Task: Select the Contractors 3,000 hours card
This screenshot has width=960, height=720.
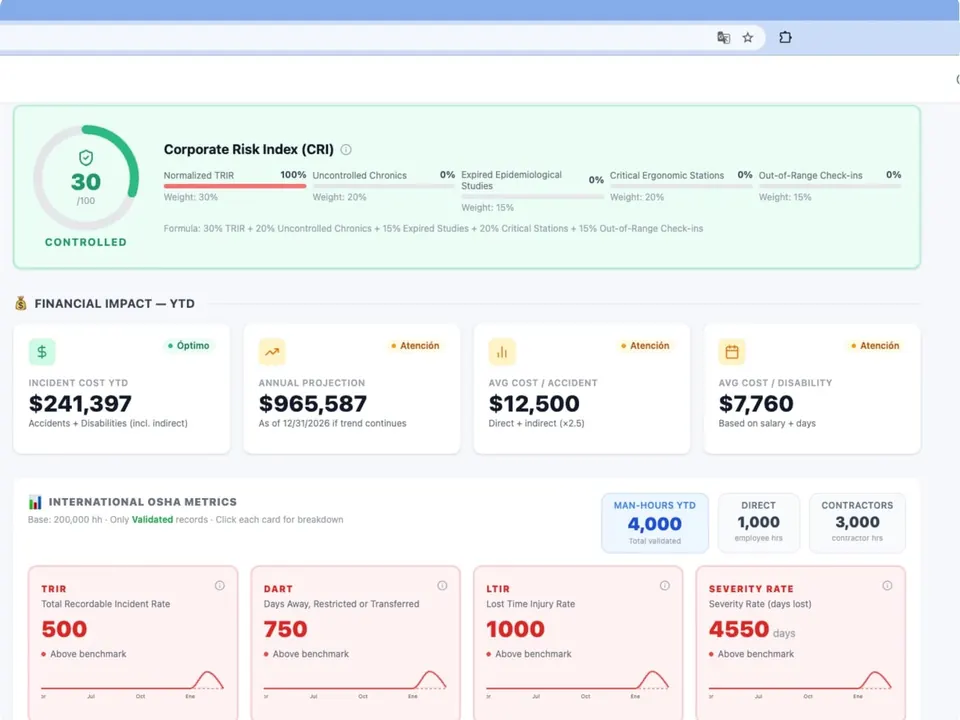Action: [857, 523]
